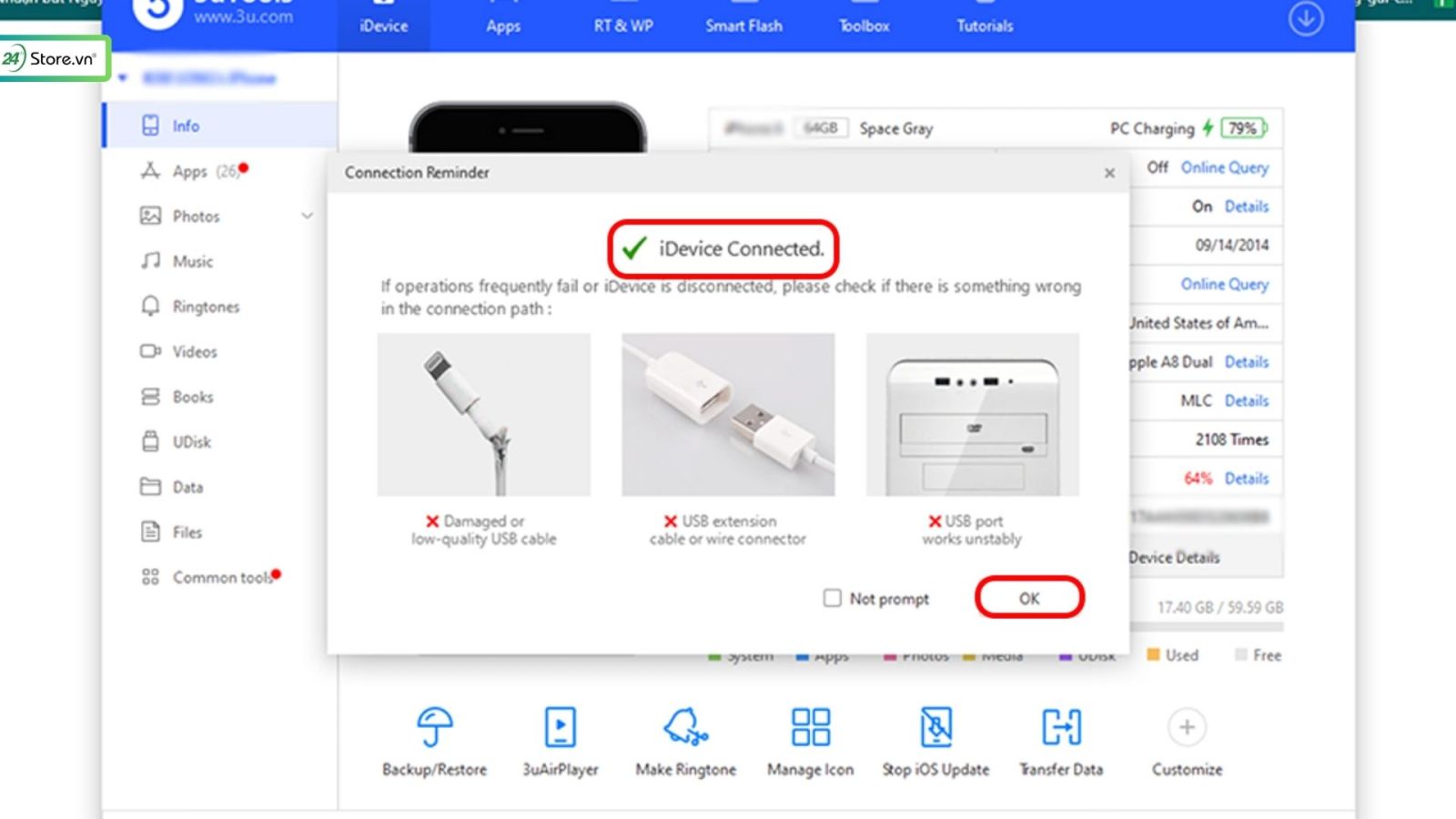Switch to the iDevice tab

[383, 25]
